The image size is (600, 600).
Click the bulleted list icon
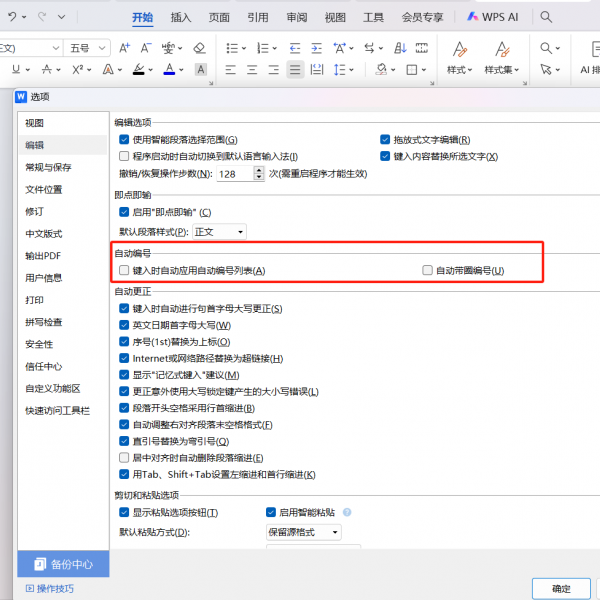coord(232,48)
